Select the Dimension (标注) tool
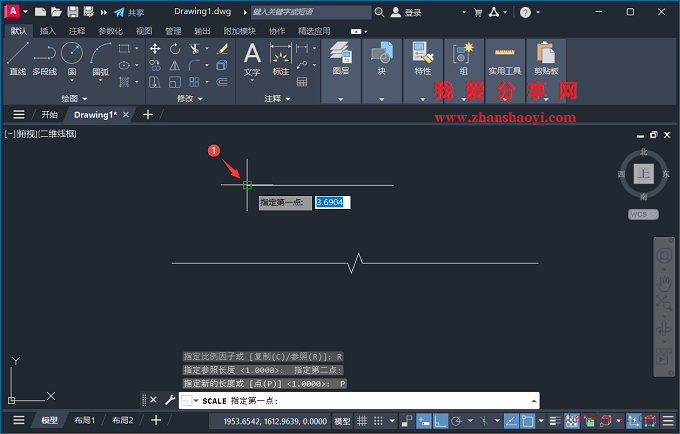Screen dimensions: 680x434 [281, 59]
